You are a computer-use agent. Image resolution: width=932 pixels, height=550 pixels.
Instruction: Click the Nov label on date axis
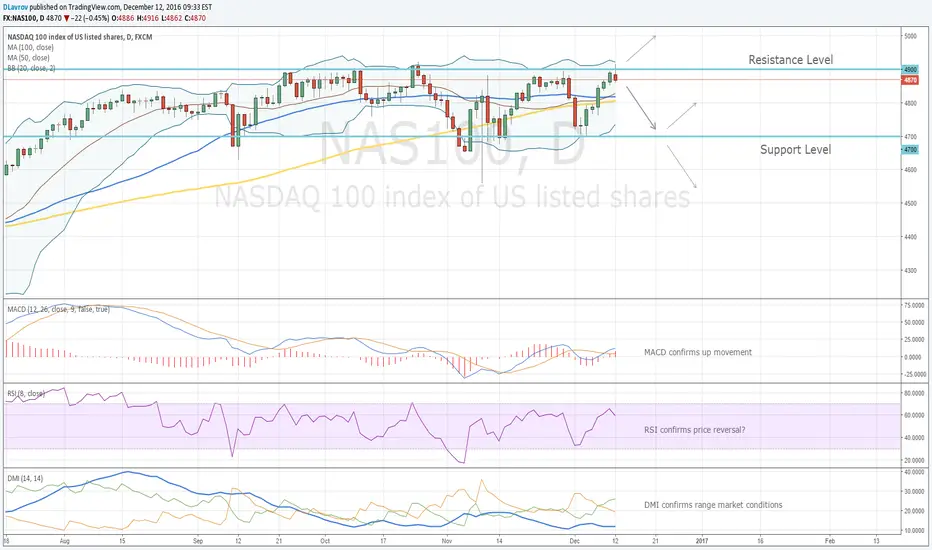(448, 541)
